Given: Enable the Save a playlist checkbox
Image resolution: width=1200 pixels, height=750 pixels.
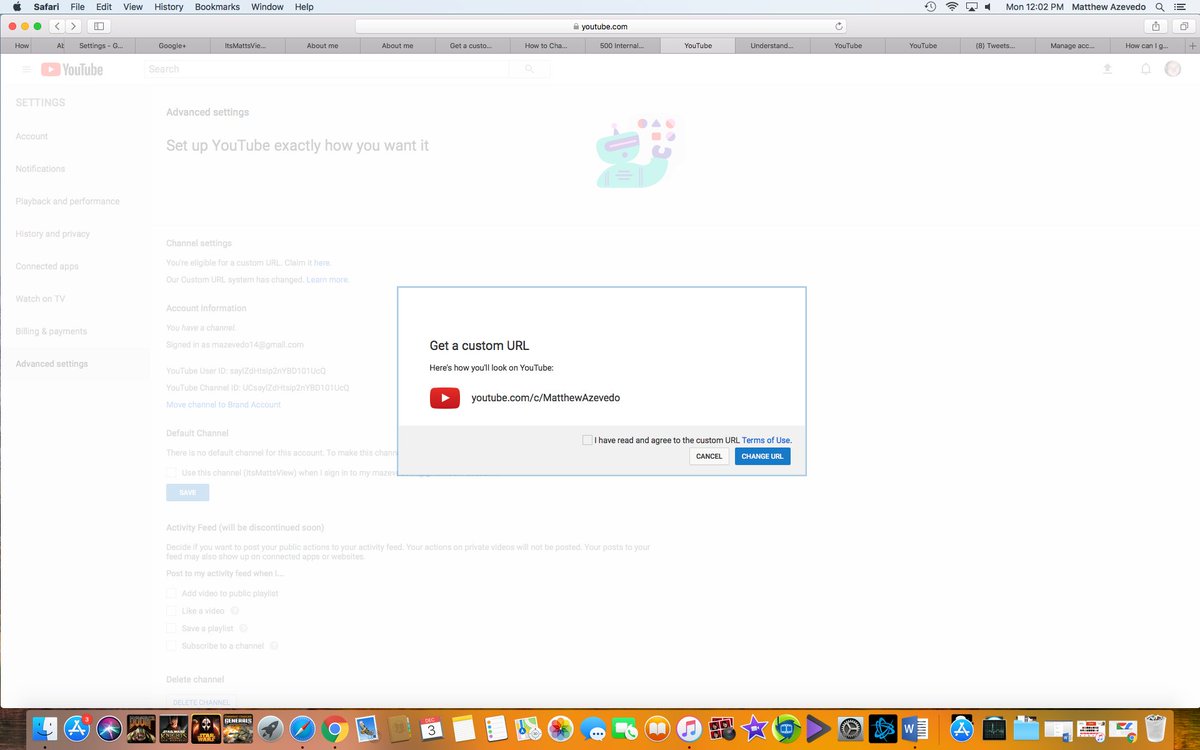Looking at the screenshot, I should pyautogui.click(x=171, y=628).
